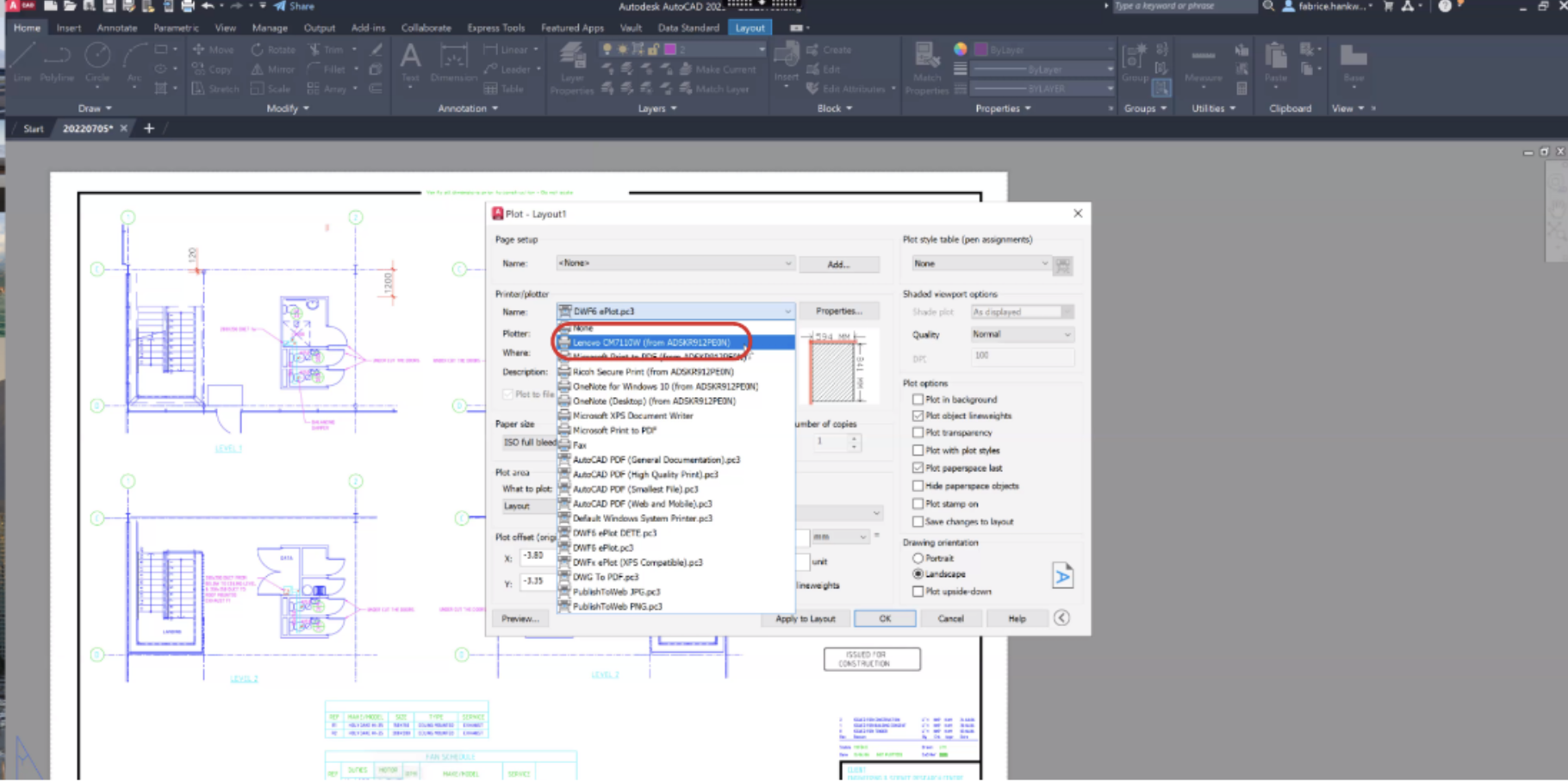Select the Arc drawing tool
This screenshot has height=782, width=1568.
(134, 62)
